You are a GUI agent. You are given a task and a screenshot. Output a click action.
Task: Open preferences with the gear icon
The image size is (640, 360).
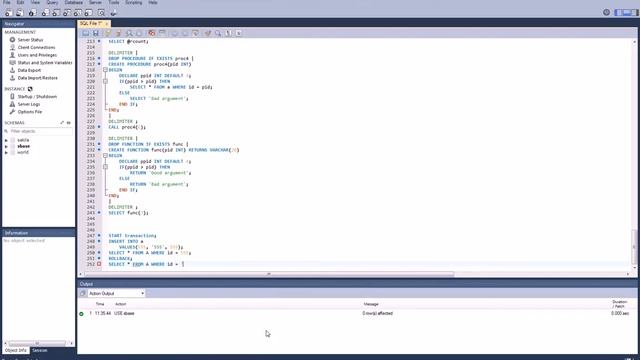(607, 12)
